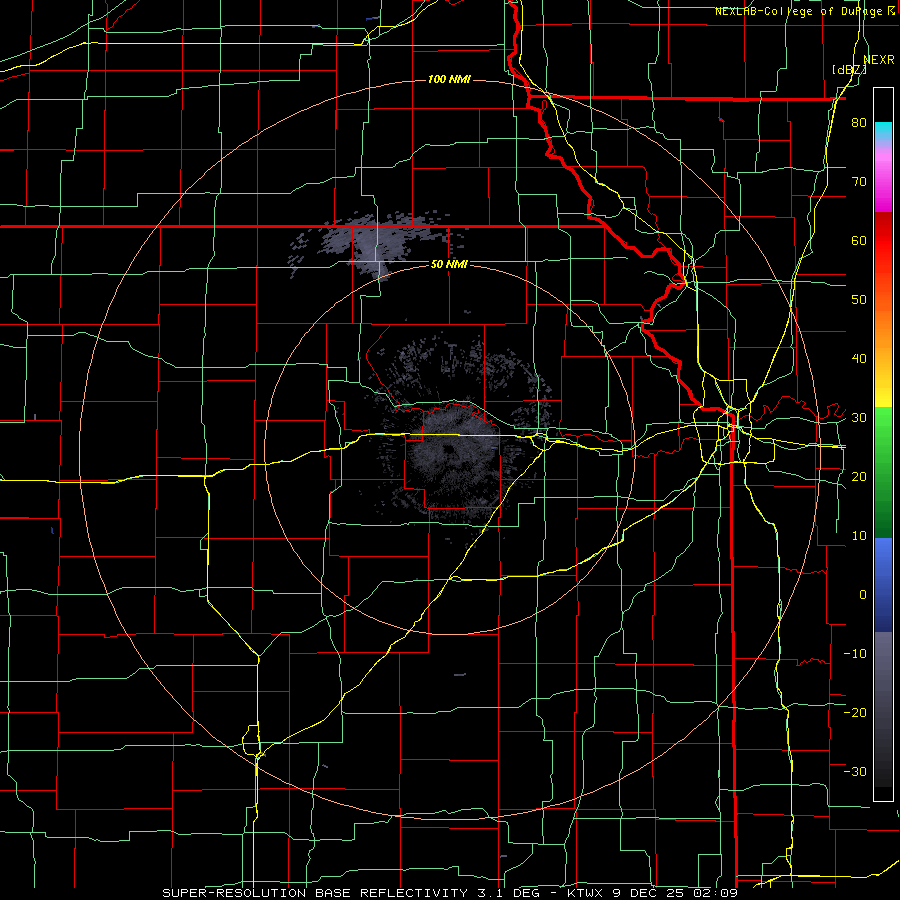Click the "NEXR" label at top right
The image size is (900, 900).
[879, 60]
